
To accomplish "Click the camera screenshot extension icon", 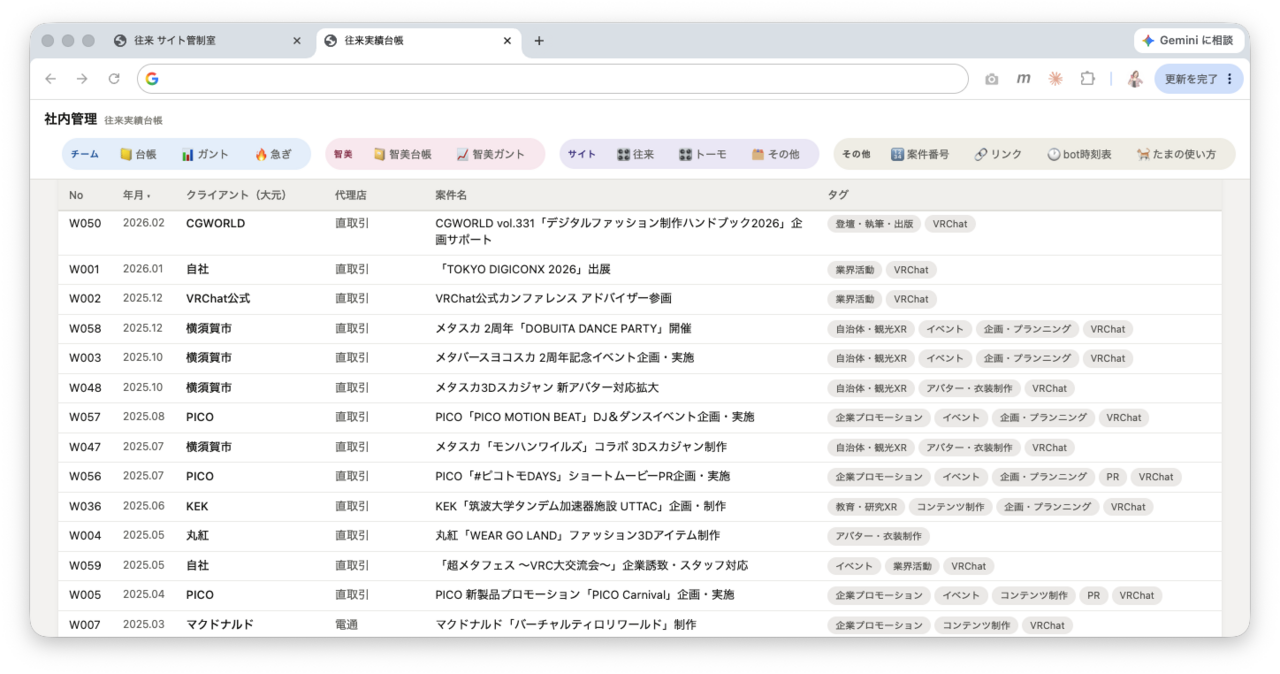I will point(991,79).
